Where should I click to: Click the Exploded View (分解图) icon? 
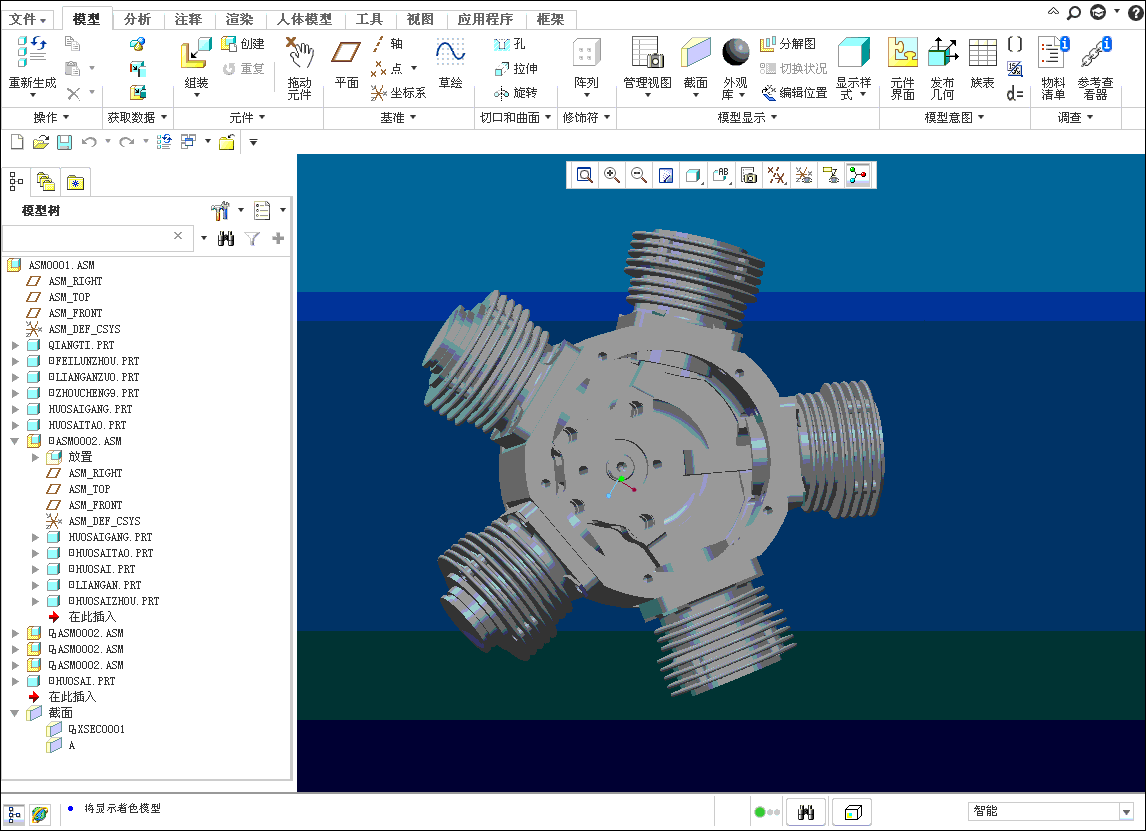pyautogui.click(x=767, y=44)
